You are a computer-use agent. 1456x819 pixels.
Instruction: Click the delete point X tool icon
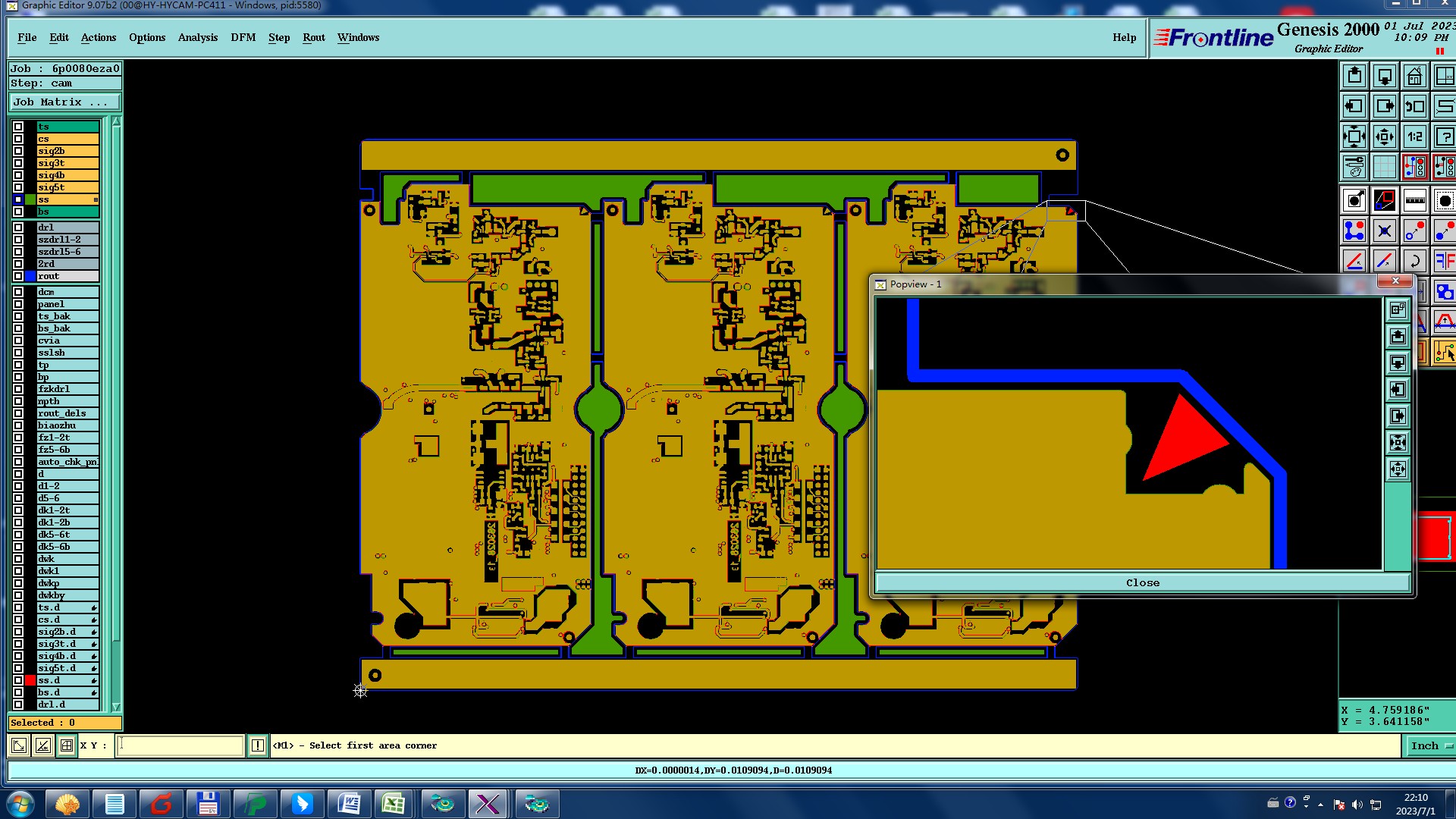1384,231
